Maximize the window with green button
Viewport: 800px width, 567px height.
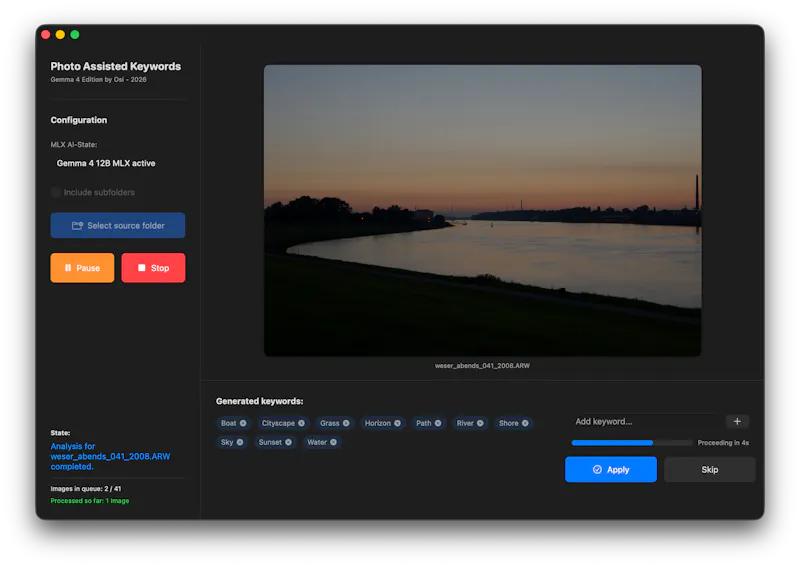pyautogui.click(x=75, y=34)
